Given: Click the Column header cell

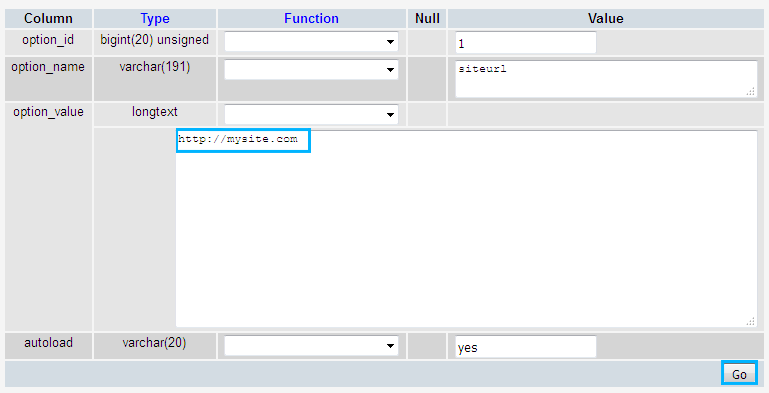Looking at the screenshot, I should (x=49, y=19).
